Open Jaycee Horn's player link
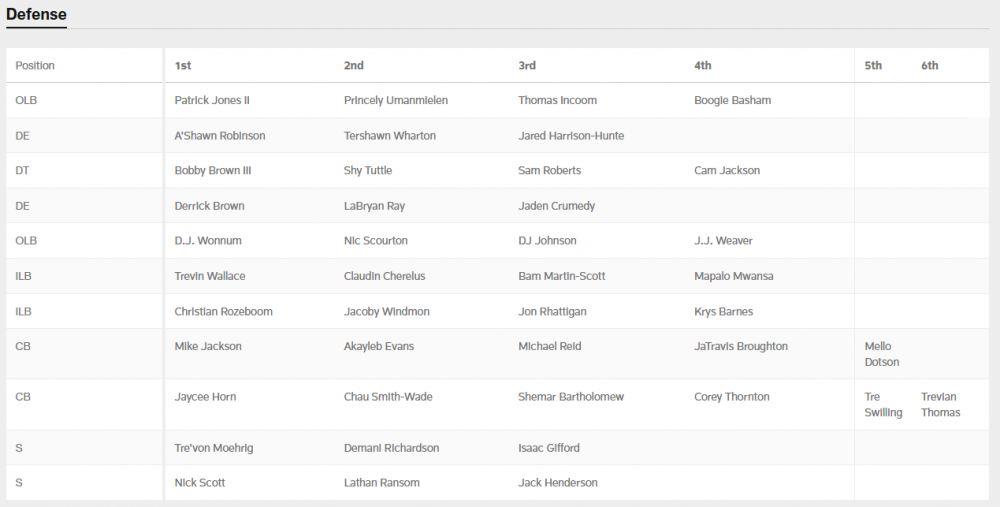 click(x=205, y=397)
